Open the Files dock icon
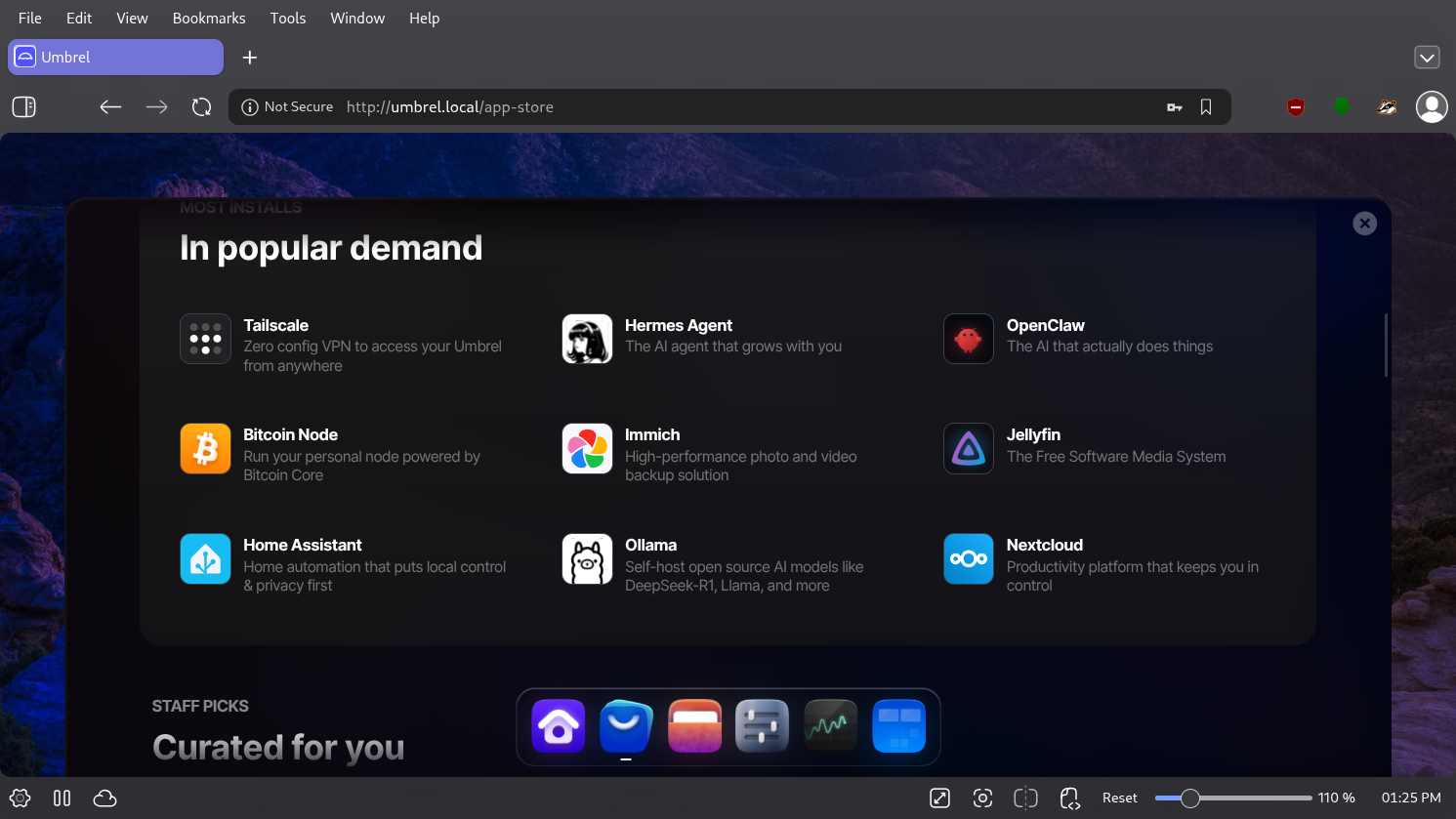 [694, 726]
